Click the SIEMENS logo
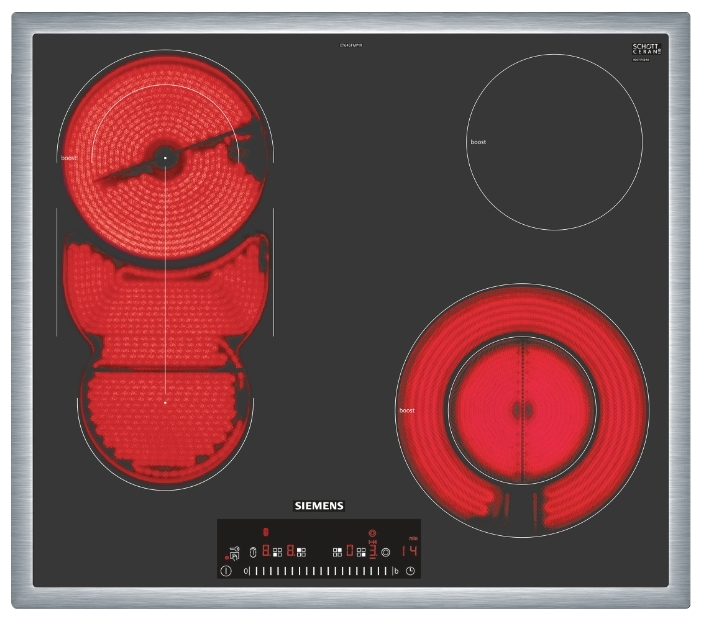This screenshot has width=701, height=621. 318,506
